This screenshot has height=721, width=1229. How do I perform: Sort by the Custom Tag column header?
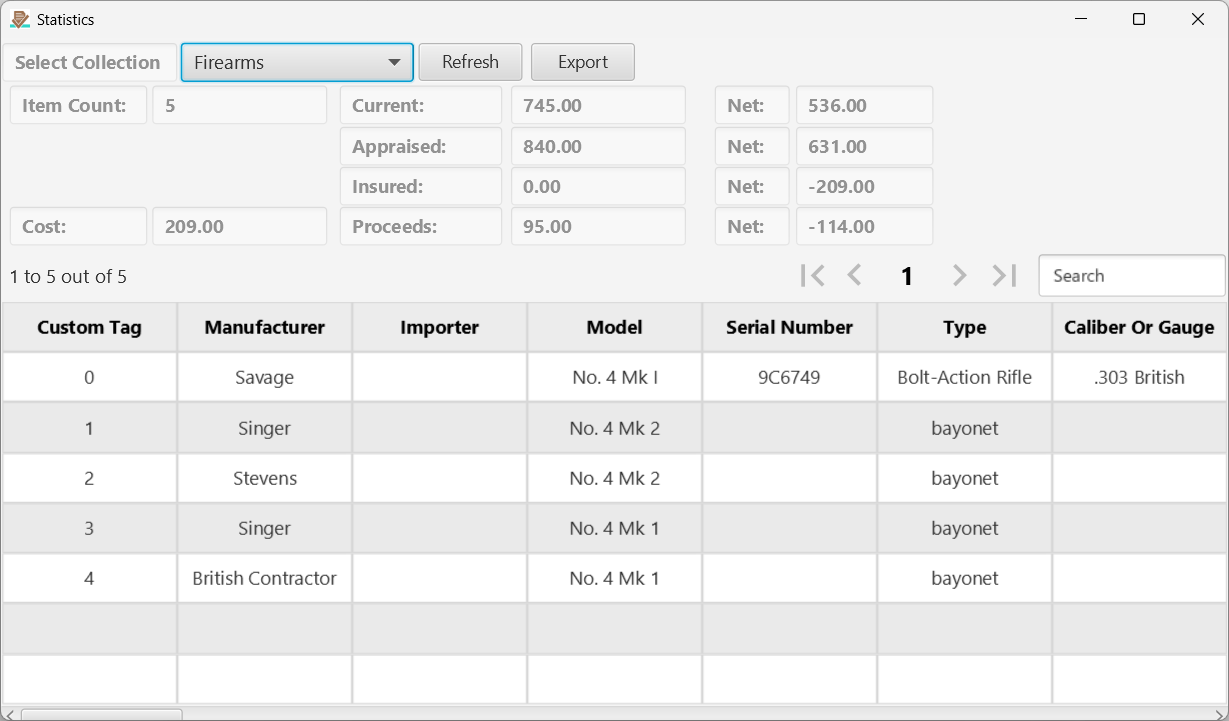(89, 327)
